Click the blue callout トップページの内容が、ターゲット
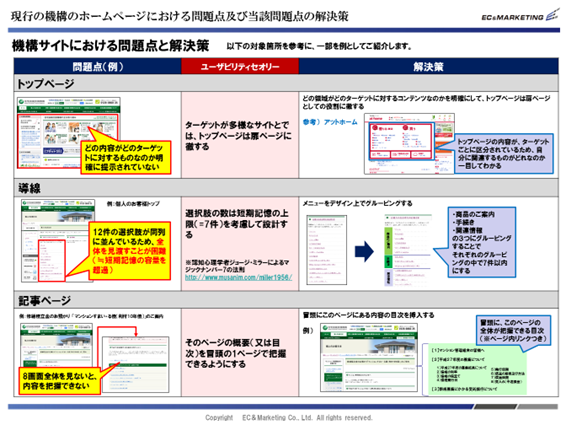 pyautogui.click(x=504, y=153)
